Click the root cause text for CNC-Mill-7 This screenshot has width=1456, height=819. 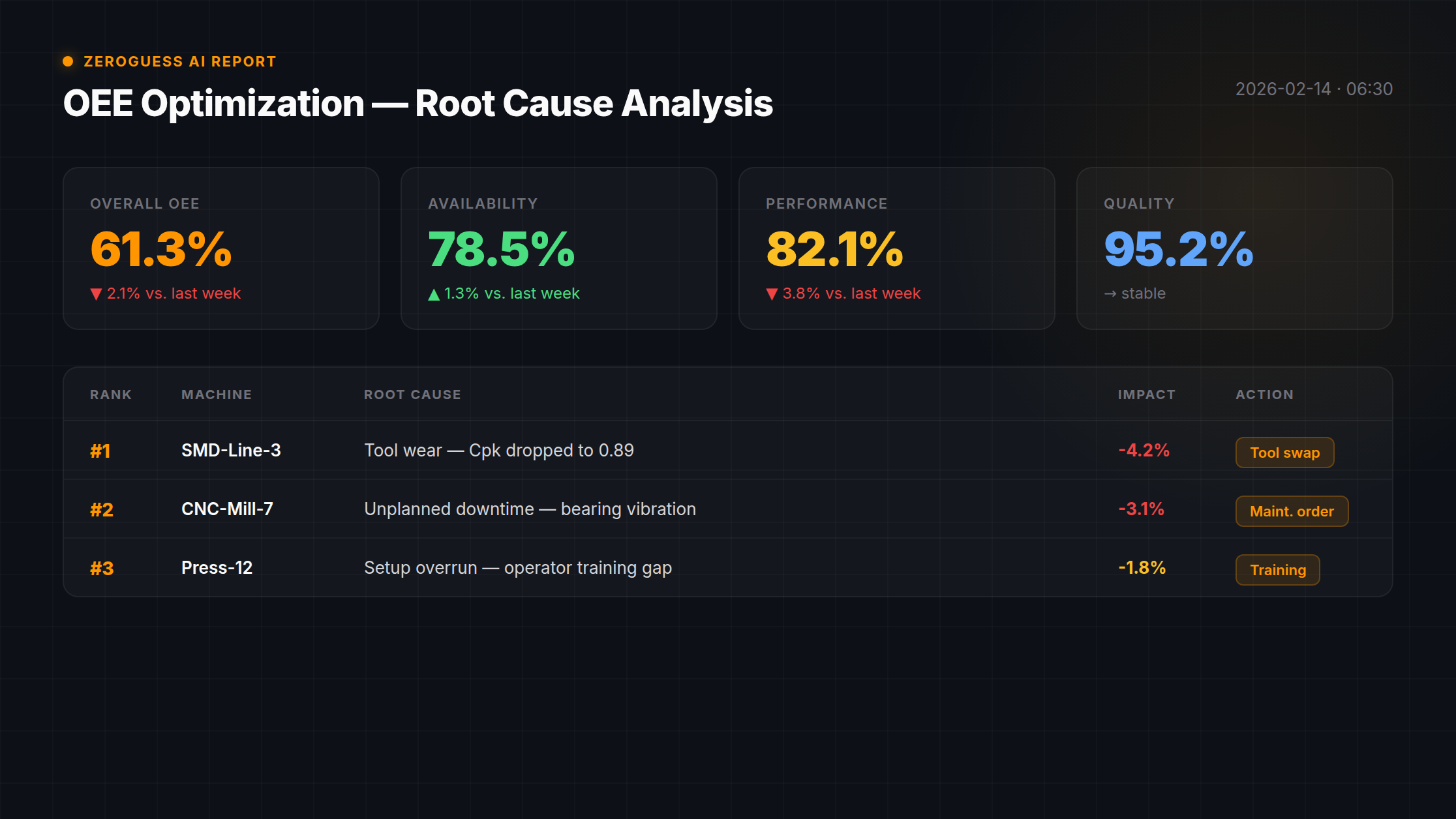point(530,509)
